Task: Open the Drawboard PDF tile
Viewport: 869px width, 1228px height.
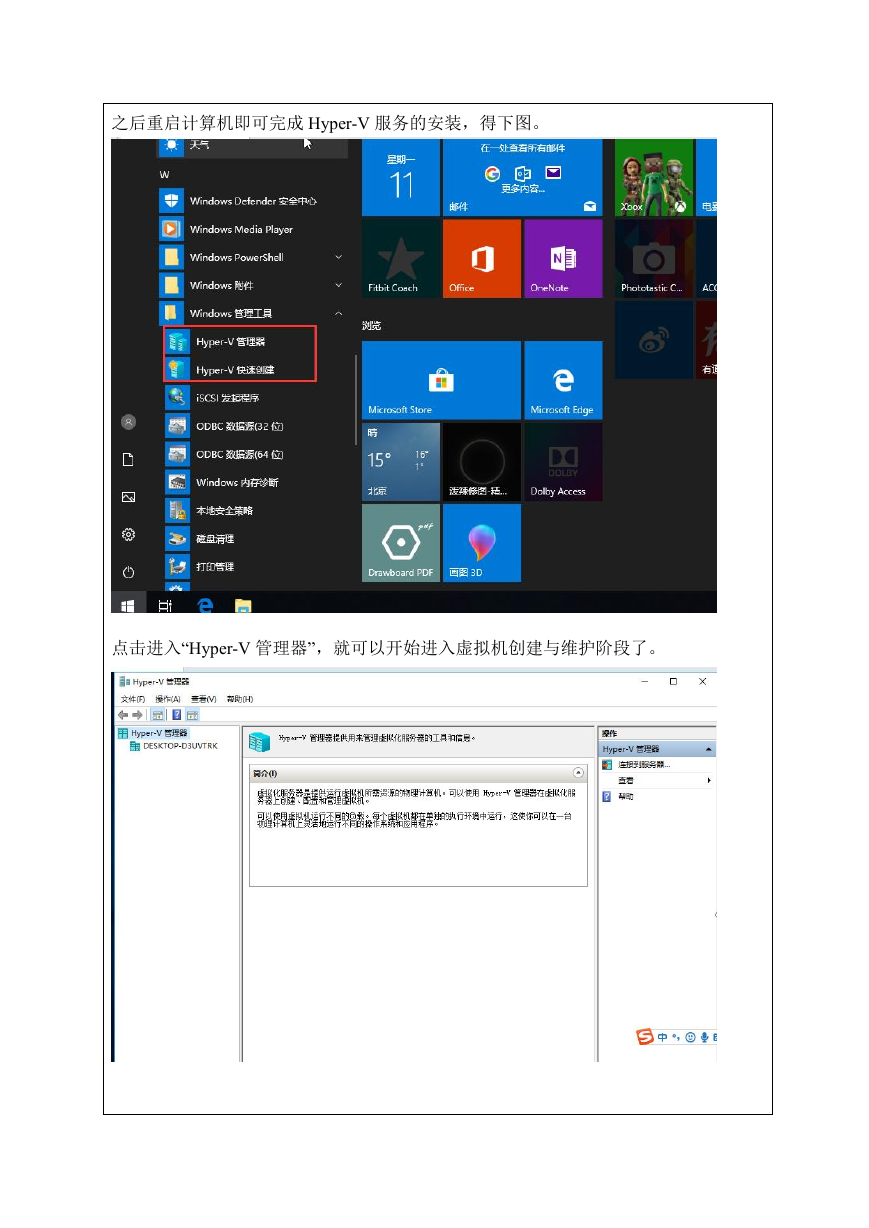Action: click(x=401, y=543)
